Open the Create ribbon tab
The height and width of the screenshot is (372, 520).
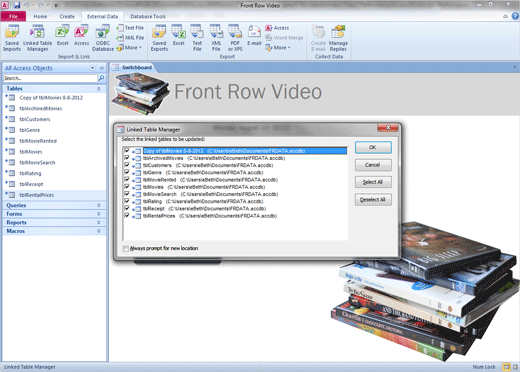[x=67, y=16]
